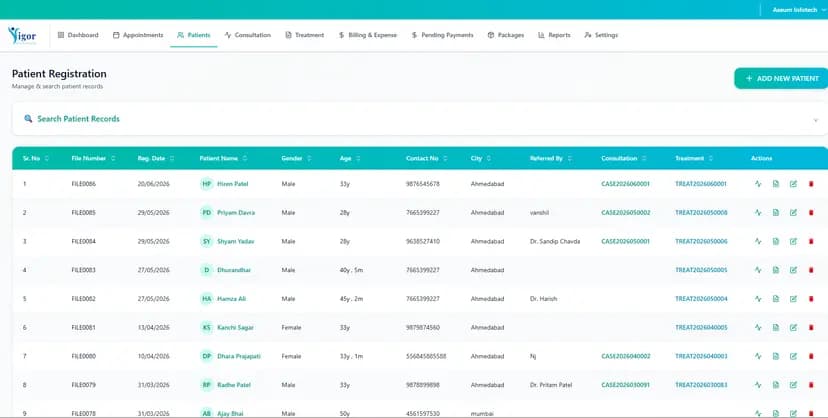Edit Radhe Patel patient record

coord(793,385)
